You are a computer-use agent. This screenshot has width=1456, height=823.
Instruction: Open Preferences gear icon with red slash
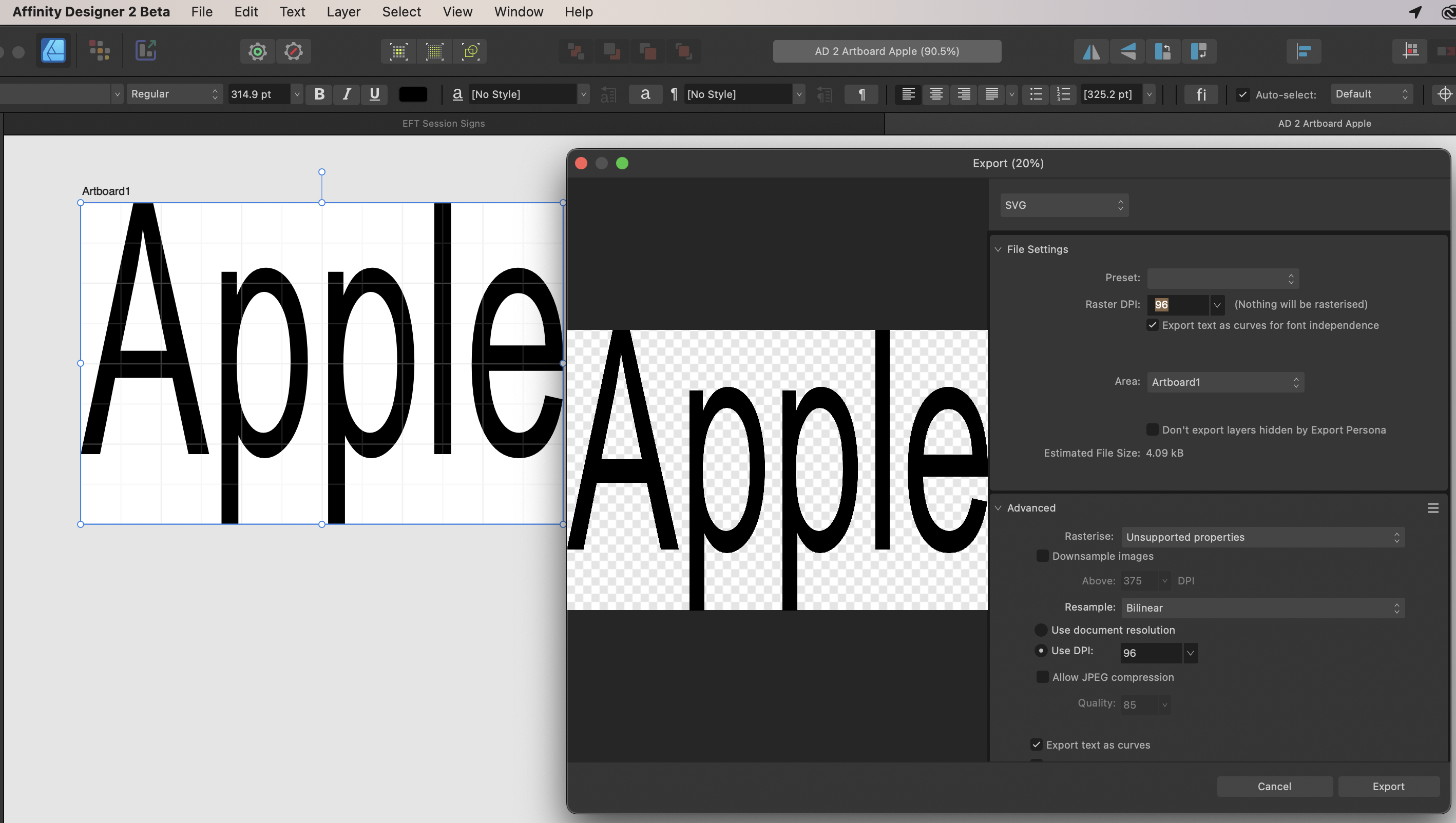[294, 51]
